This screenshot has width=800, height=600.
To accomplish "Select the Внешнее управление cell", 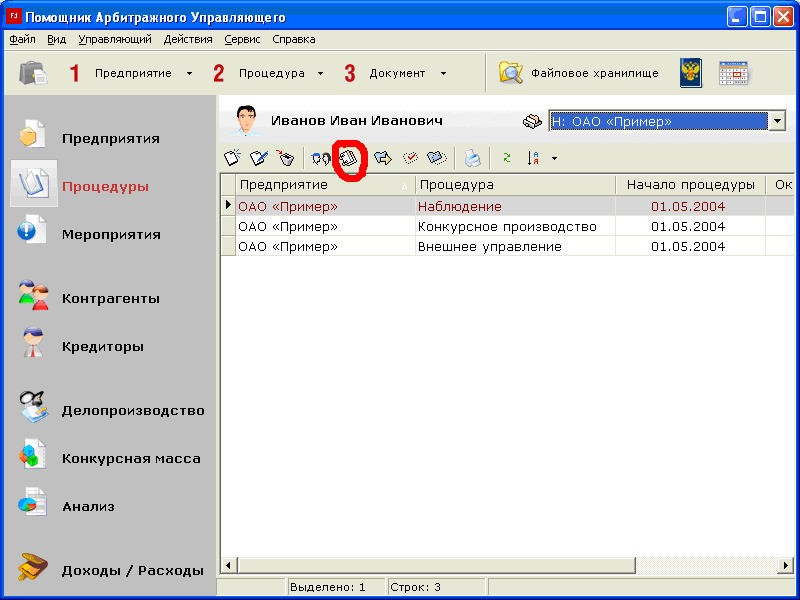I will click(x=515, y=246).
